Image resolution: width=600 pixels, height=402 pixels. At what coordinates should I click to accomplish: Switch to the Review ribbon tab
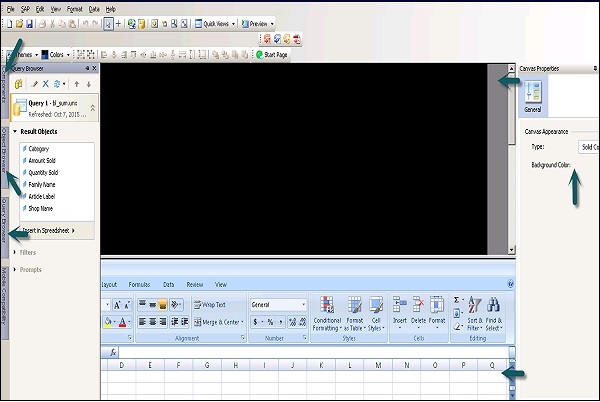click(x=195, y=285)
